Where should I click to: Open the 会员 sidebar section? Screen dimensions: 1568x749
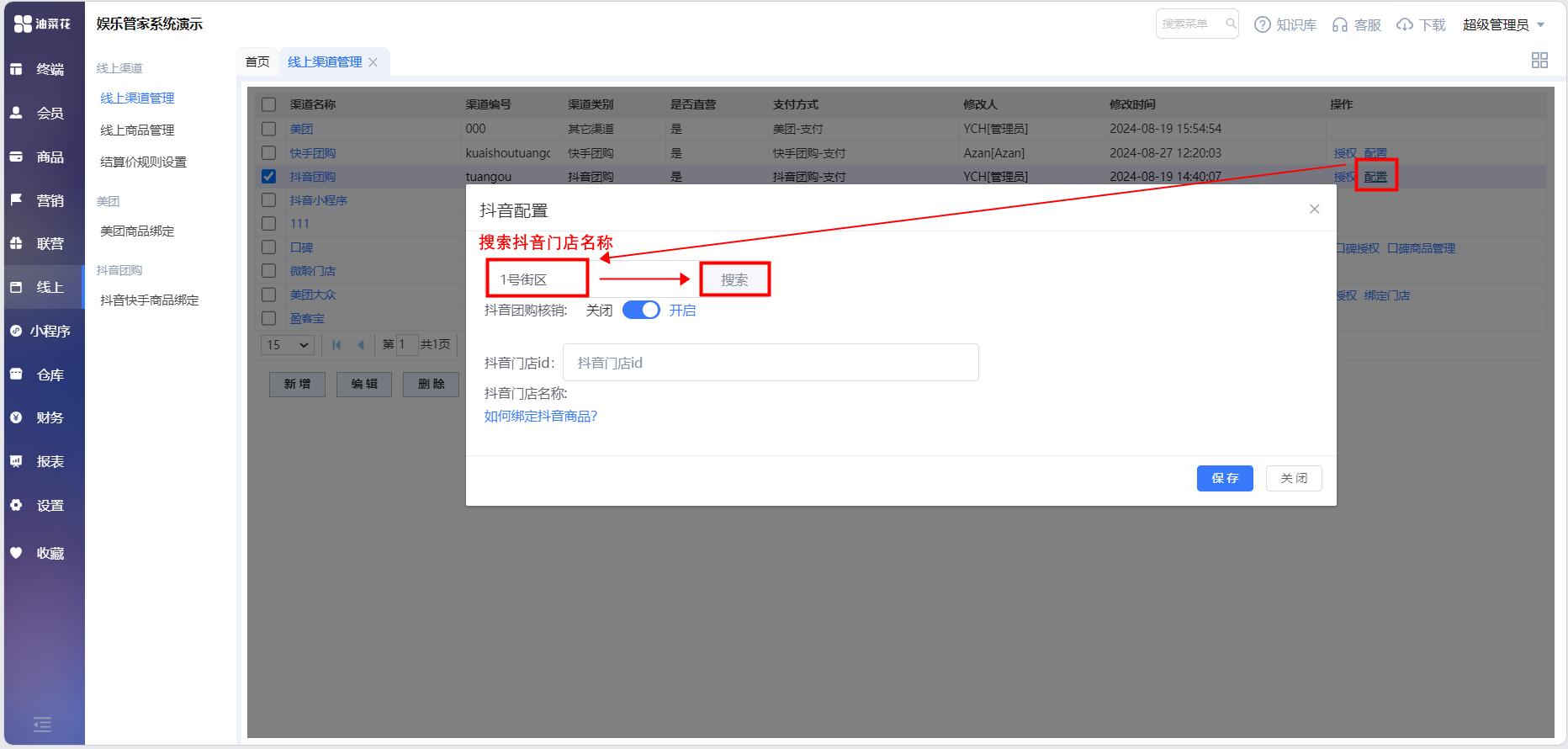pos(42,113)
